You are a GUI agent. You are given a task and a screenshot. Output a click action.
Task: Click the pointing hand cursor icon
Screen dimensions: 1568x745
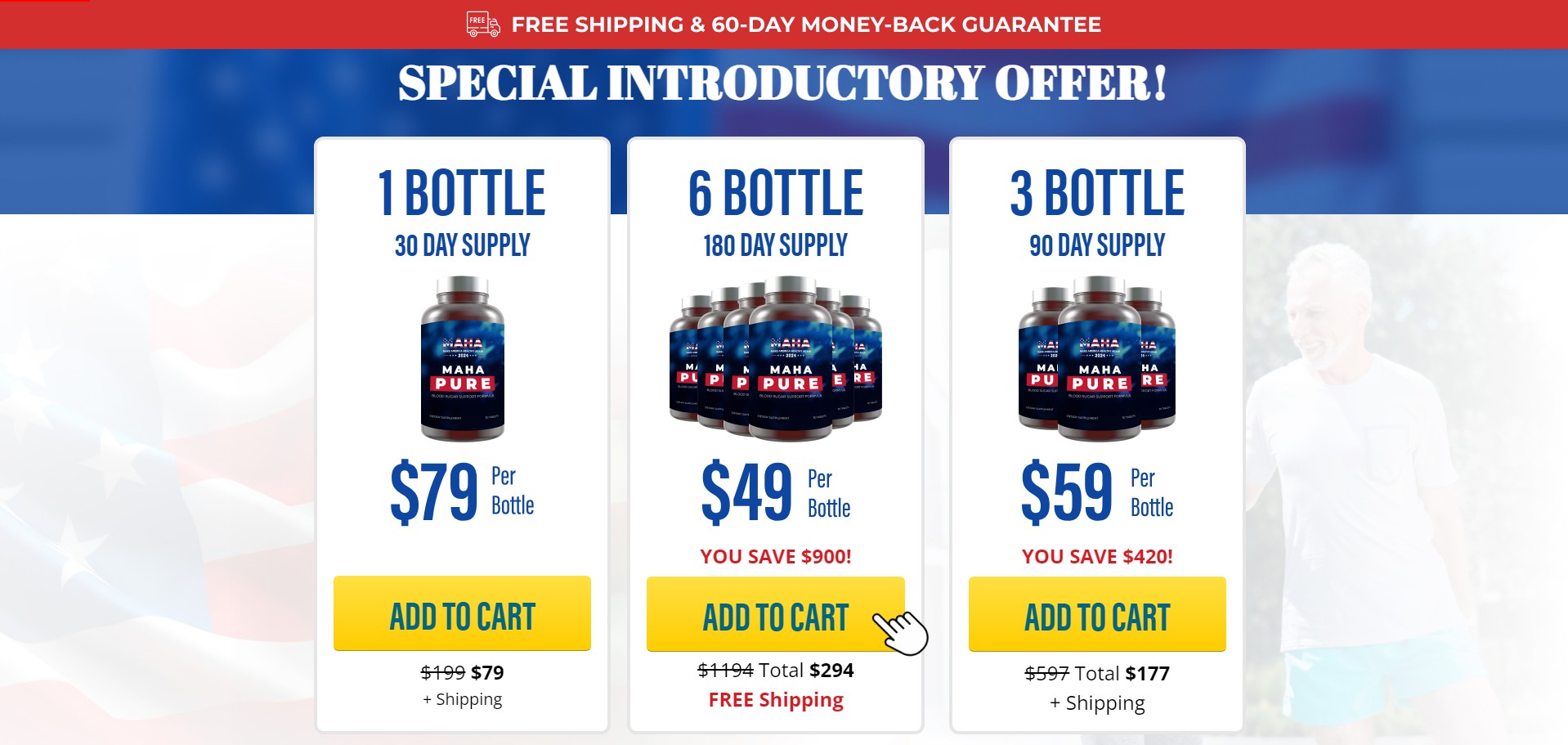pos(901,632)
